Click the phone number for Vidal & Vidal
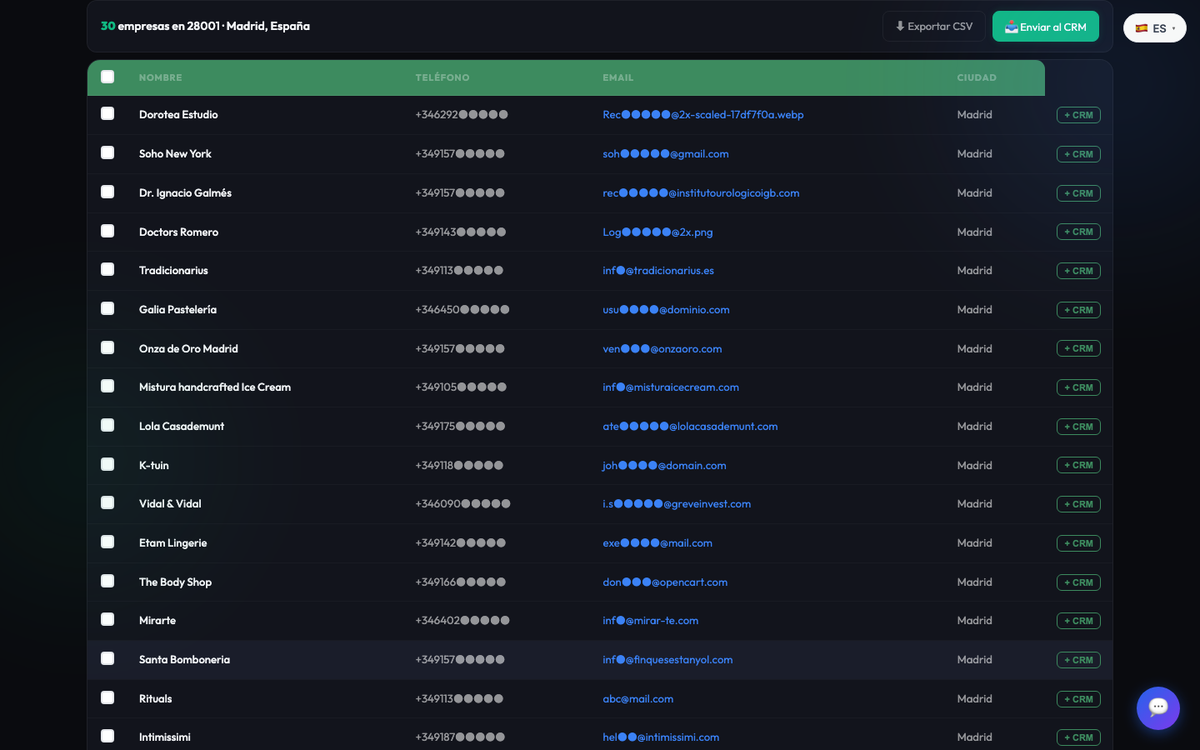The width and height of the screenshot is (1200, 750). pyautogui.click(x=463, y=504)
